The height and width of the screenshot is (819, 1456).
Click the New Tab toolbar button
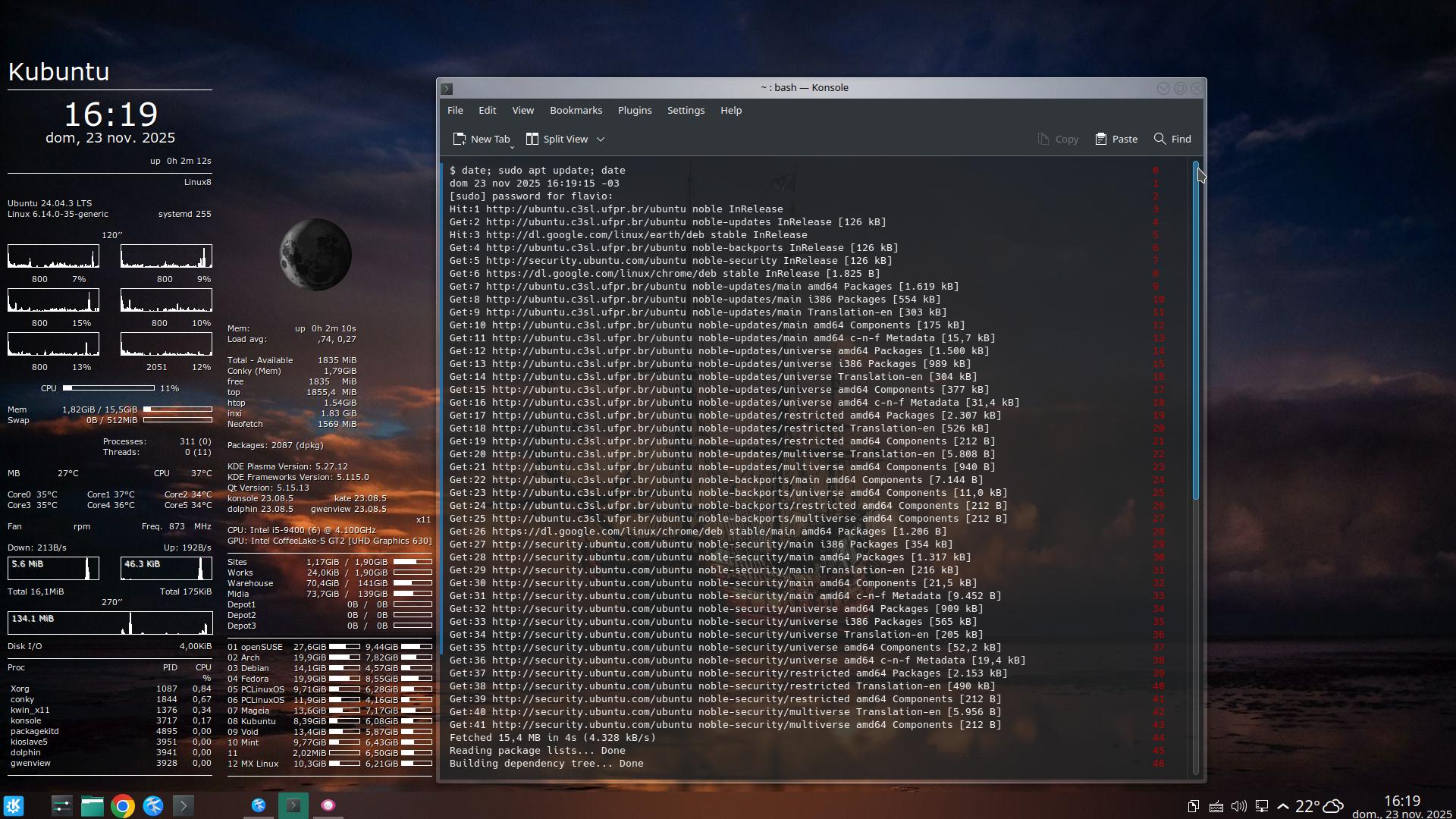pyautogui.click(x=482, y=139)
